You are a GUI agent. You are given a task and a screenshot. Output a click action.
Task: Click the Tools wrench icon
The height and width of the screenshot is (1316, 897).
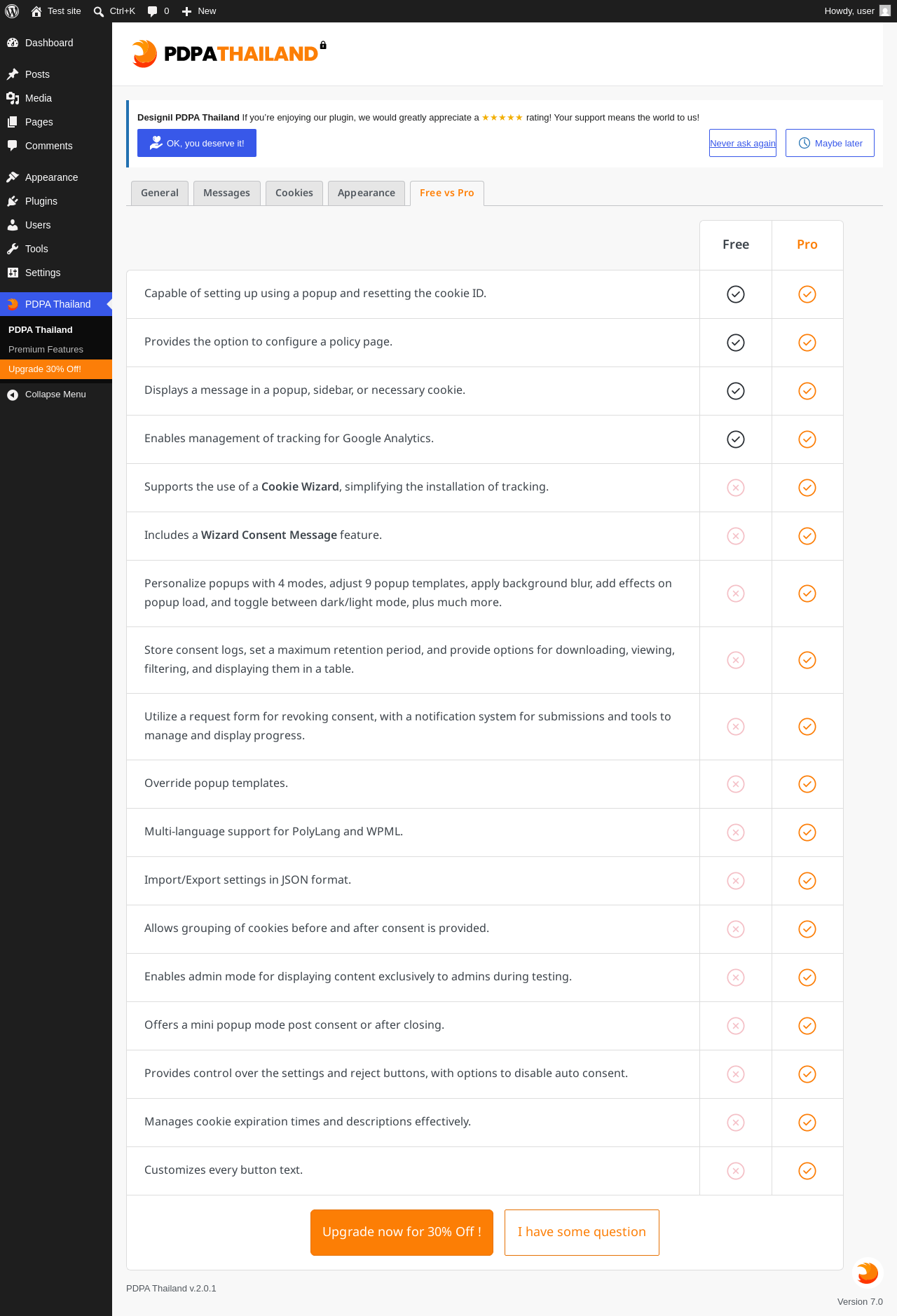(x=13, y=249)
